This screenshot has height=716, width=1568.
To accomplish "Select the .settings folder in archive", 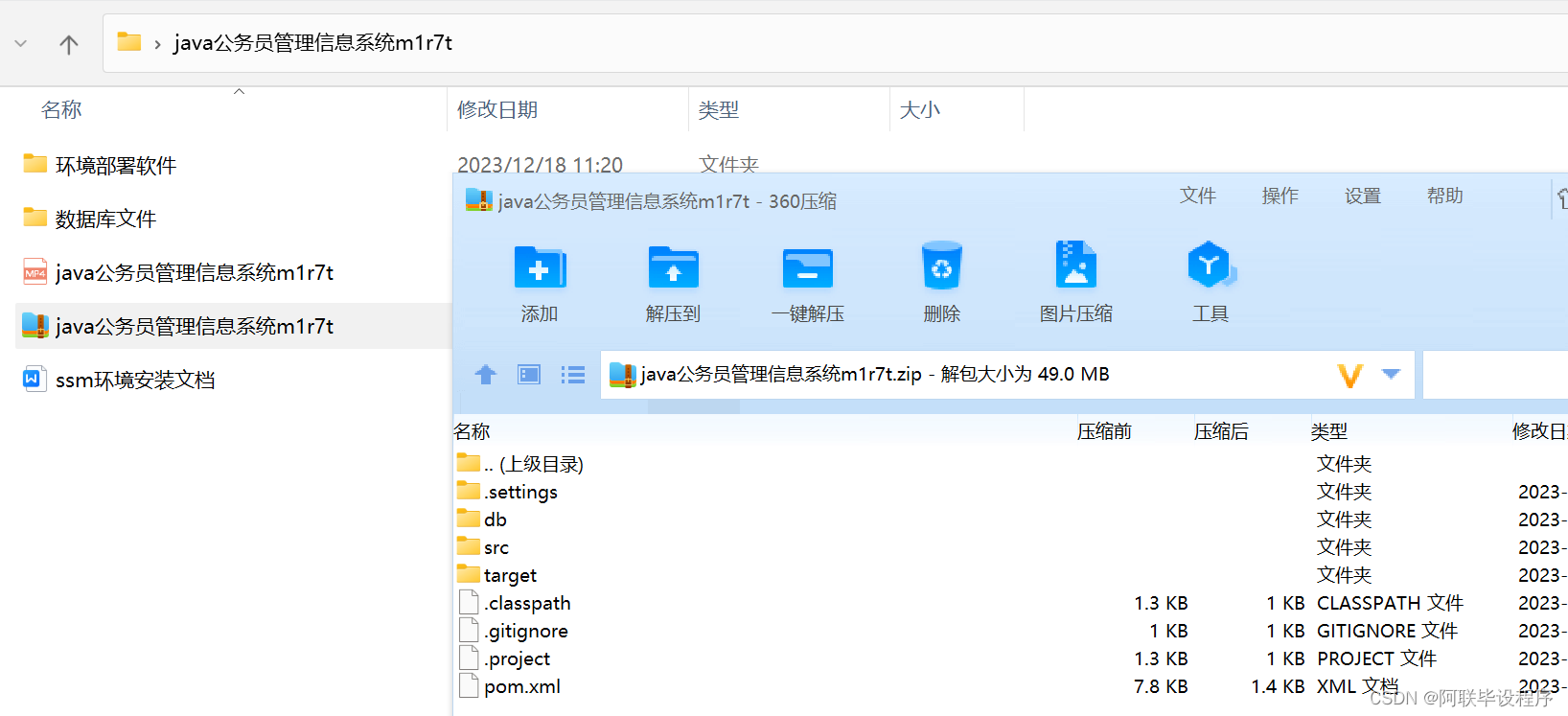I will pos(520,492).
